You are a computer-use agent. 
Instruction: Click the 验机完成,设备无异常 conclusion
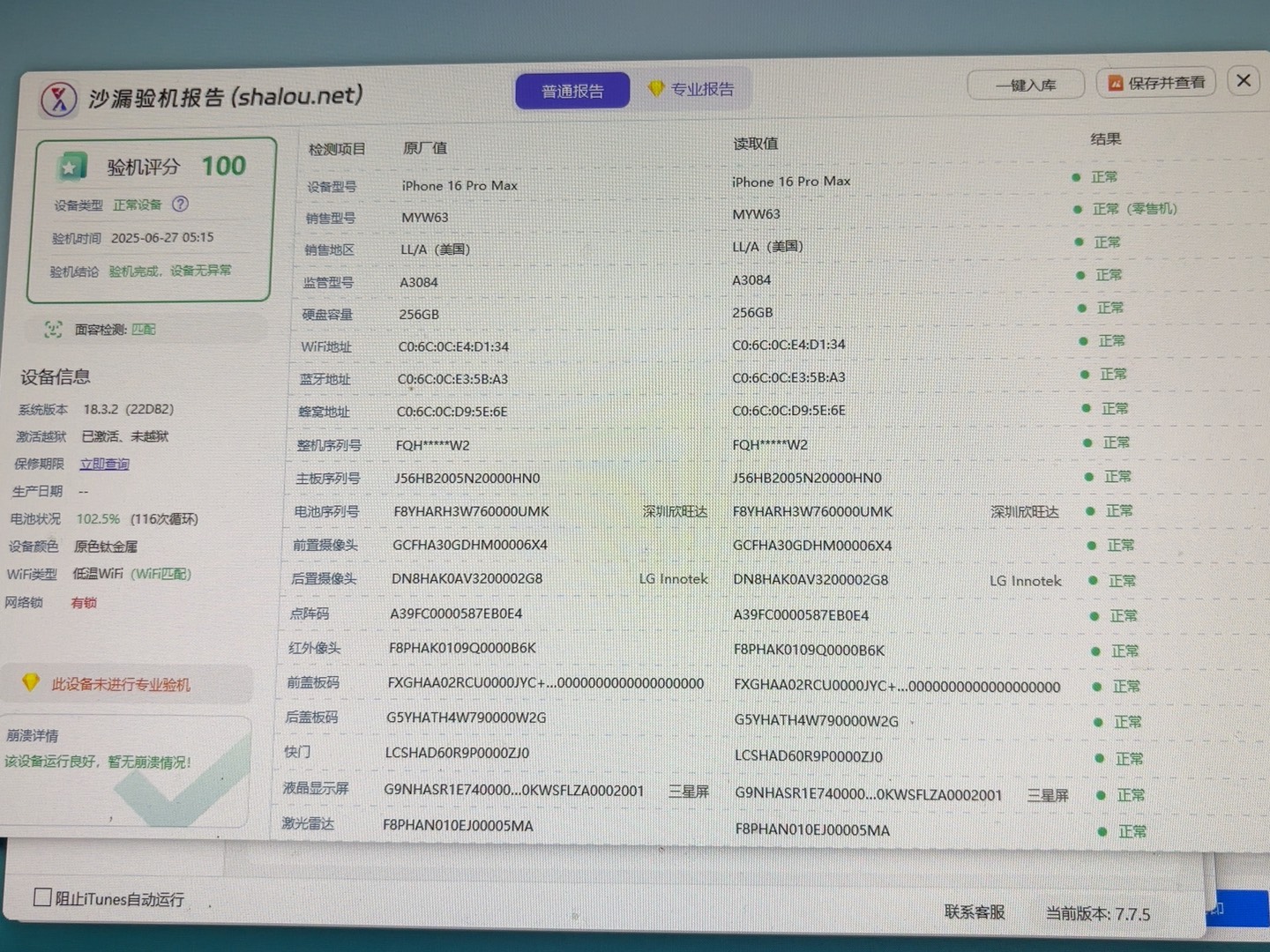pyautogui.click(x=169, y=271)
